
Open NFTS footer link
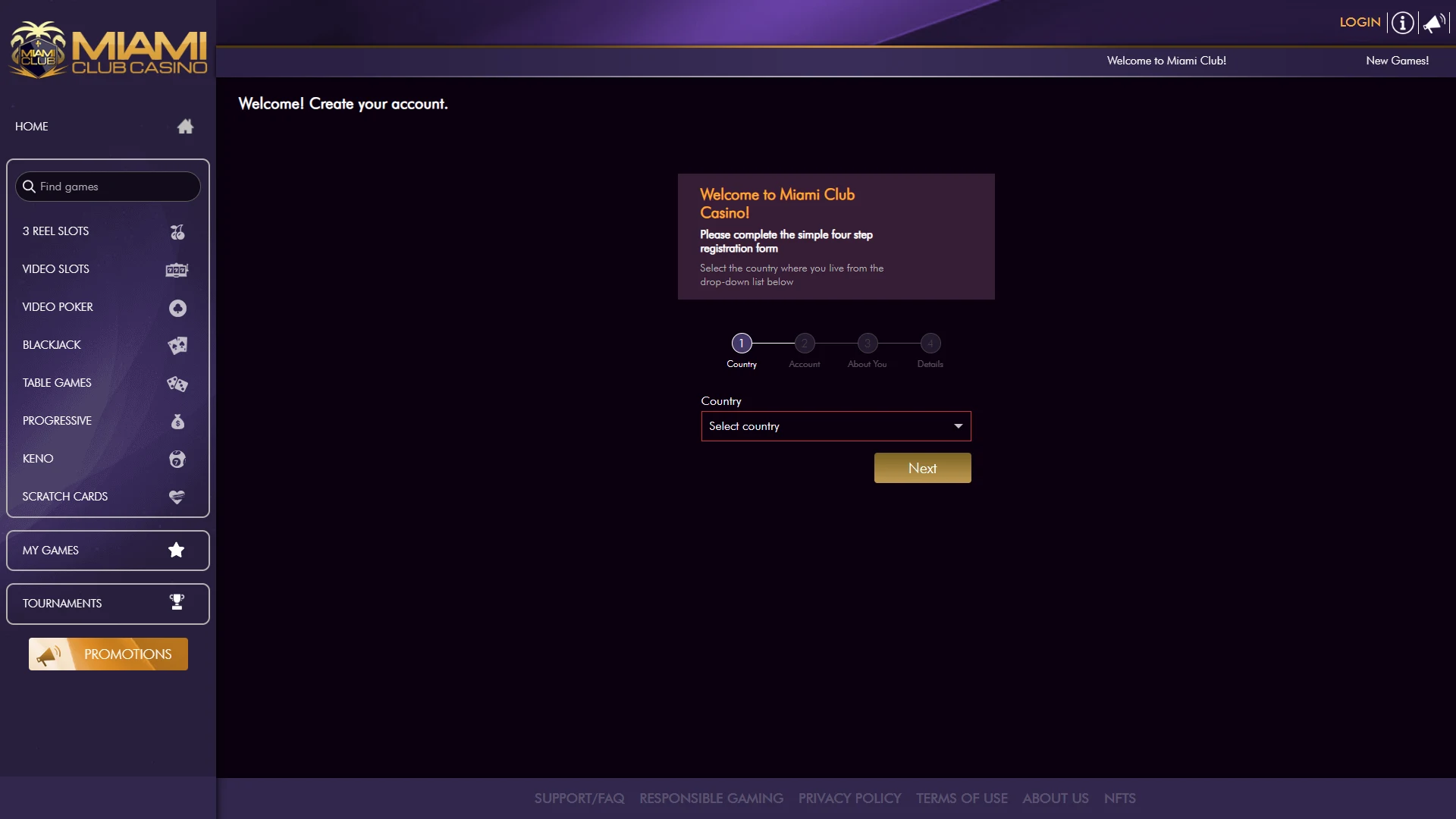pos(1120,799)
